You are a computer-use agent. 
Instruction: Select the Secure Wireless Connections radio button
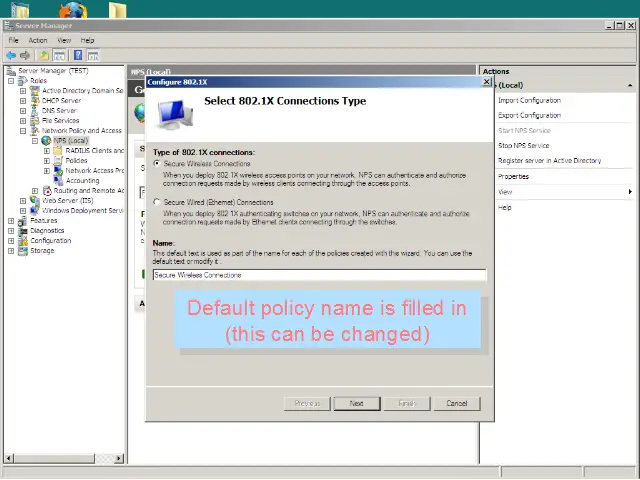click(x=157, y=163)
